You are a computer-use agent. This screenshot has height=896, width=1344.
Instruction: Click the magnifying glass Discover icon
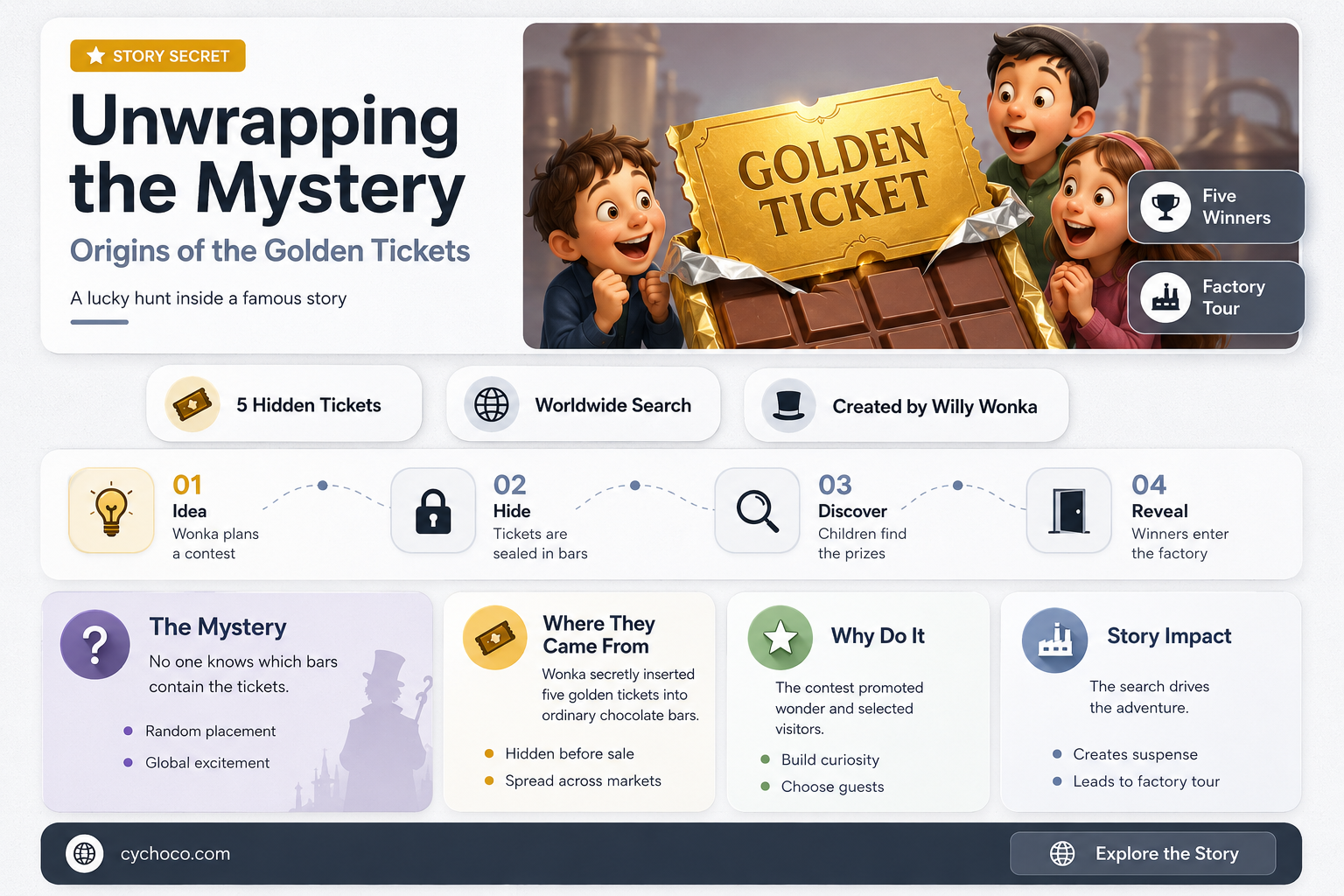757,510
